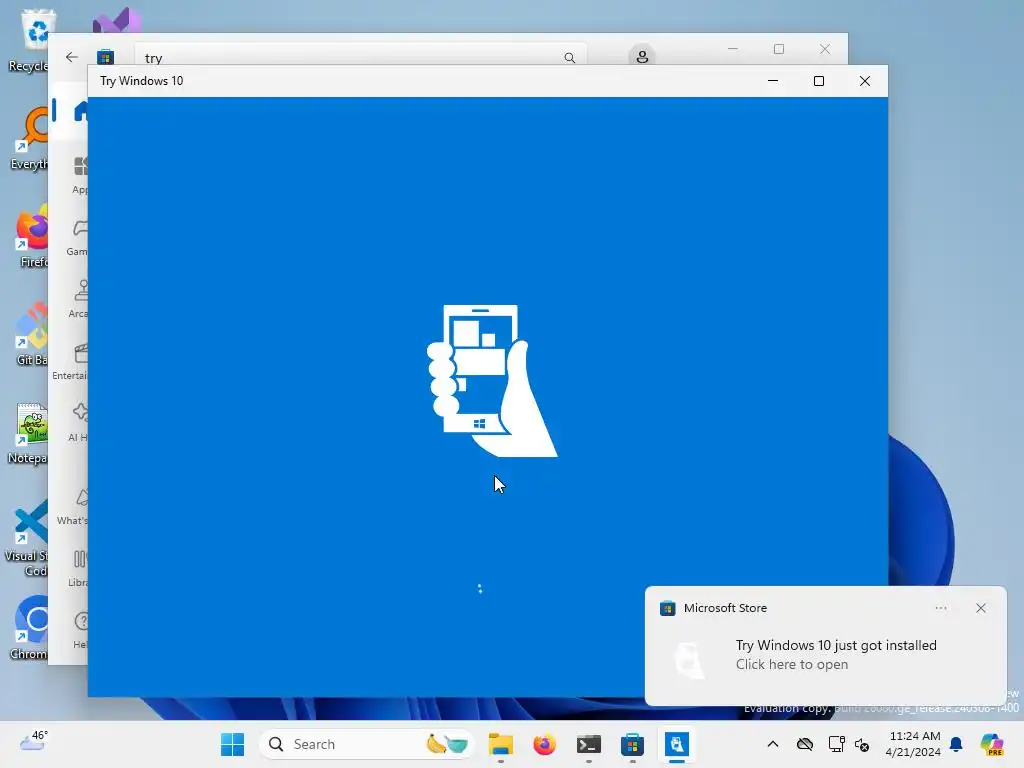Open Copilot preview from the taskbar
Viewport: 1024px width, 768px height.
(992, 744)
